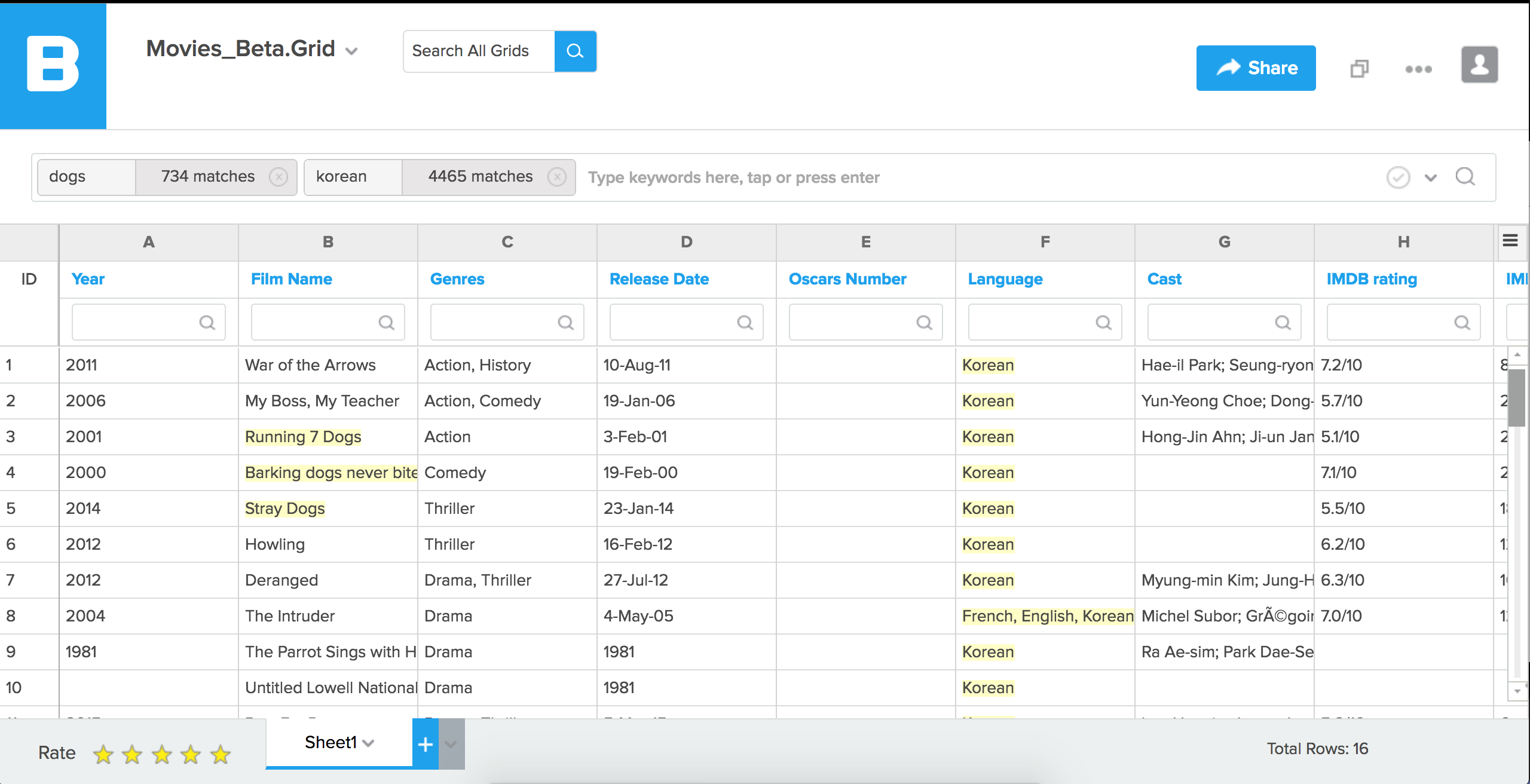Expand the dropdown beside add-sheet button
This screenshot has height=784, width=1530.
[x=451, y=744]
